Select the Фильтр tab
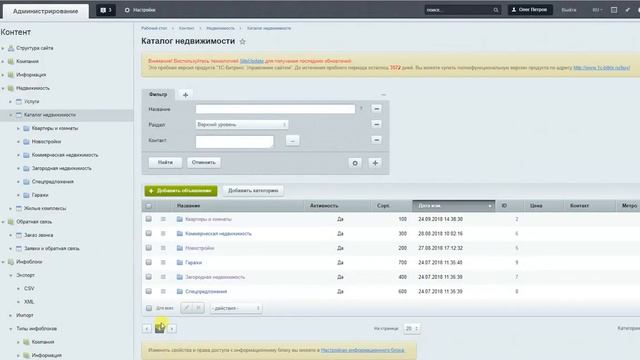The image size is (640, 360). pyautogui.click(x=158, y=94)
